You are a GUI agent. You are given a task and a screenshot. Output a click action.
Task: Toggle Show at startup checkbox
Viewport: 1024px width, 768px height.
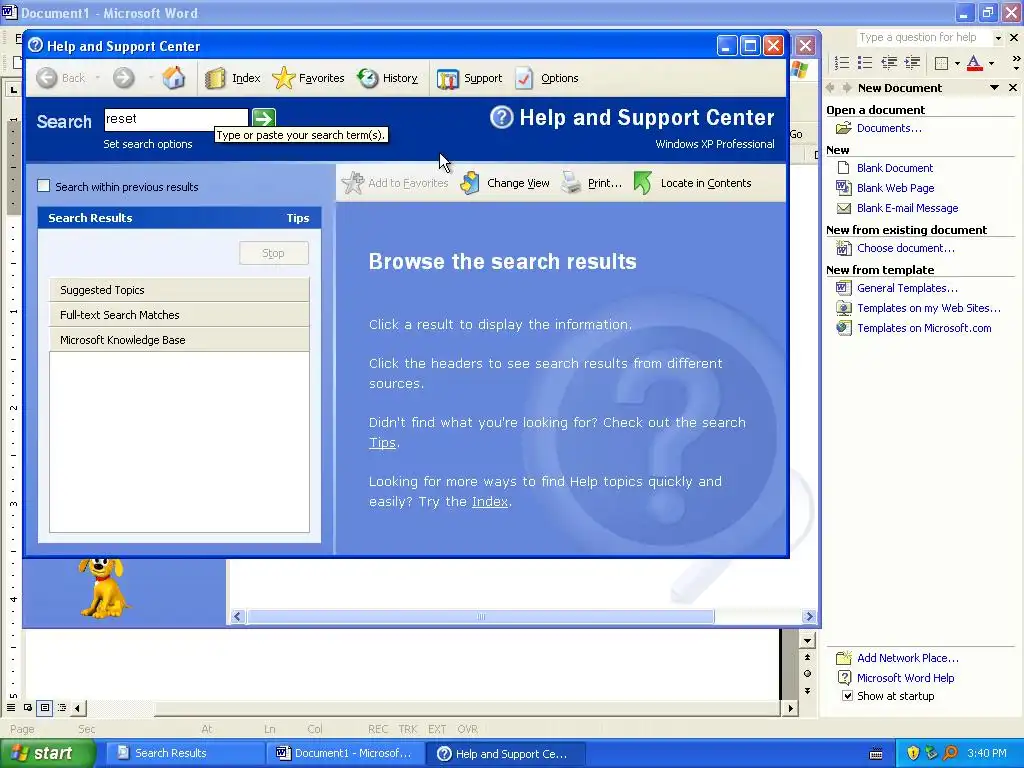[847, 696]
